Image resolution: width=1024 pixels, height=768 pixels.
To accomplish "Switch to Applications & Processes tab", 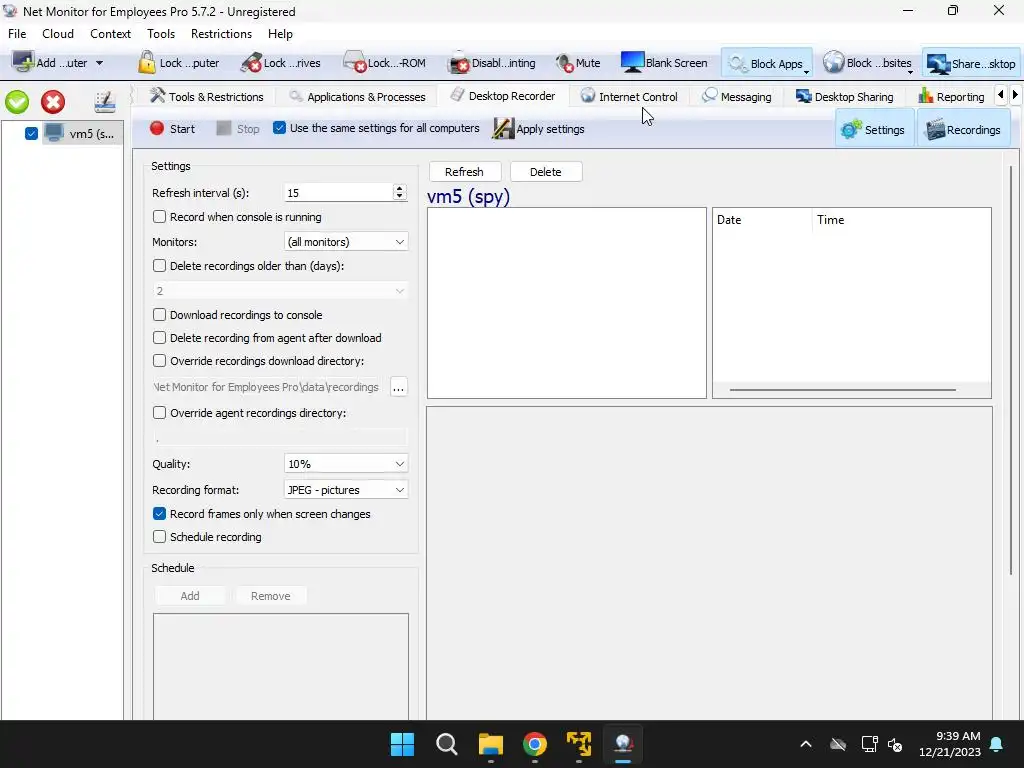I will point(357,97).
